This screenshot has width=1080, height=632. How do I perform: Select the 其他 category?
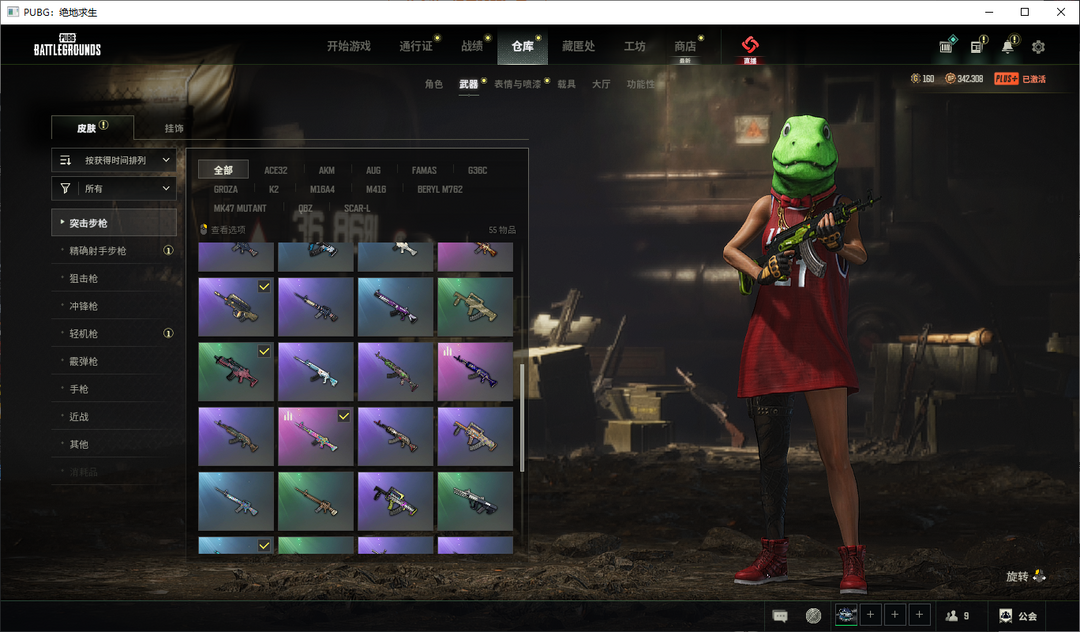point(114,444)
